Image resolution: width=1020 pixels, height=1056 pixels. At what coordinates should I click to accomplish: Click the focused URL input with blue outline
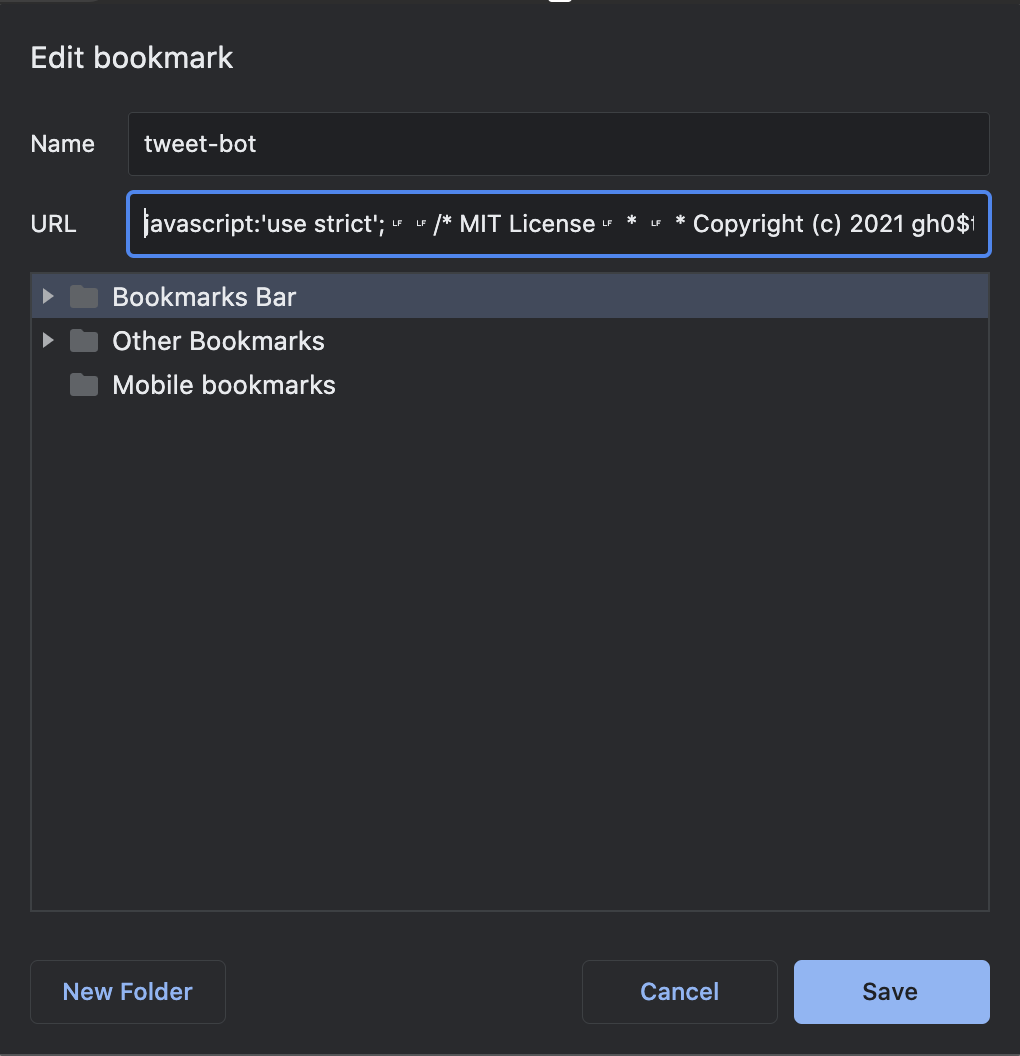(559, 224)
